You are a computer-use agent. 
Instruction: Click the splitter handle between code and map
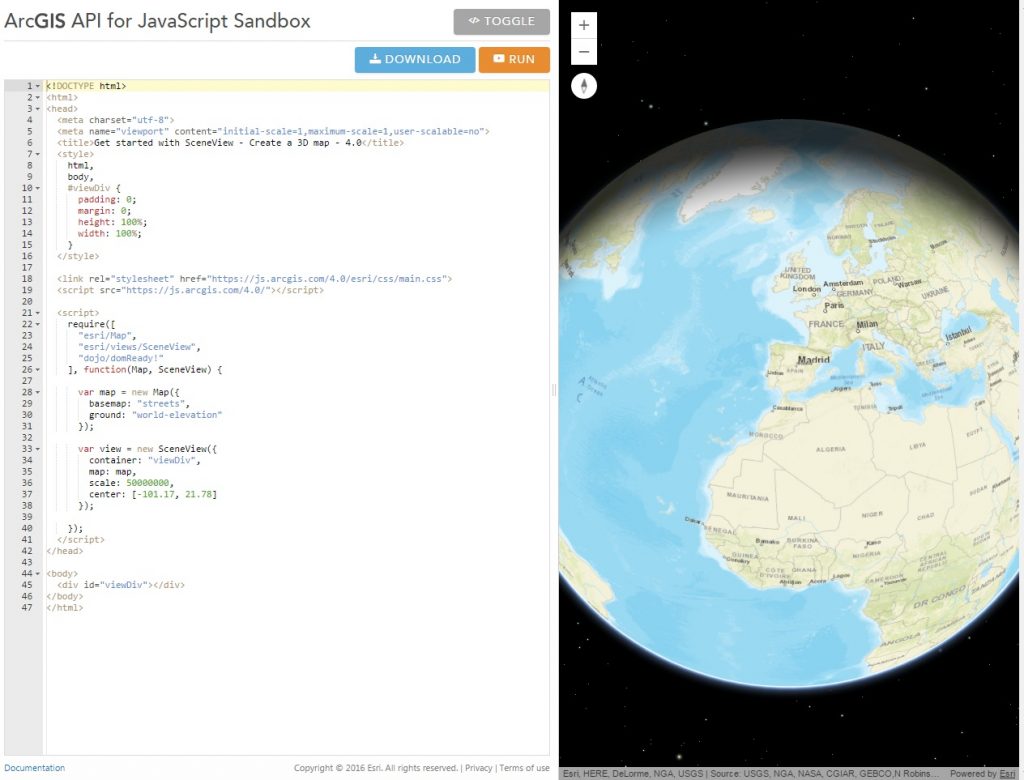pyautogui.click(x=554, y=390)
